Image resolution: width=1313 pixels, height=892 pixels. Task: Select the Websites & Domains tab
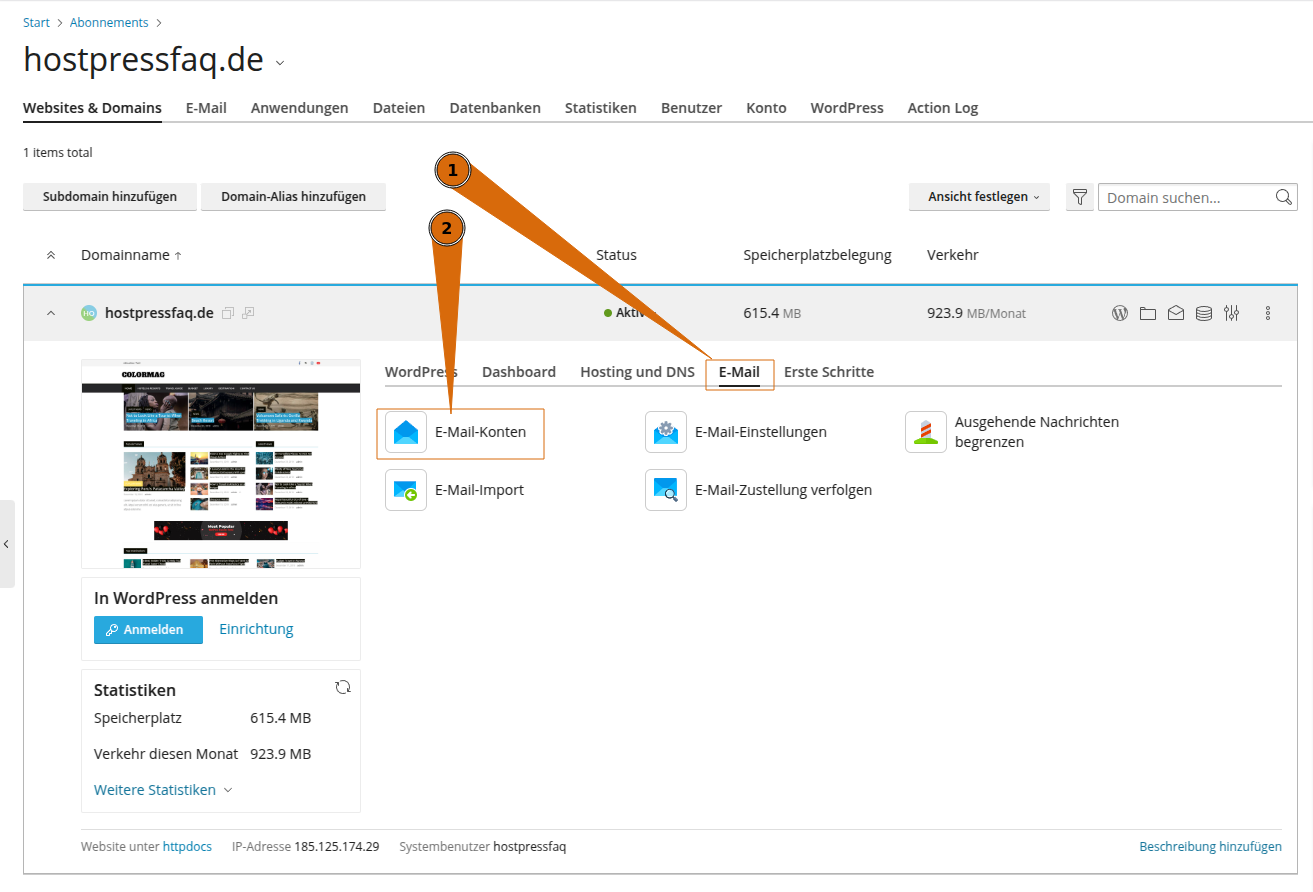click(92, 108)
